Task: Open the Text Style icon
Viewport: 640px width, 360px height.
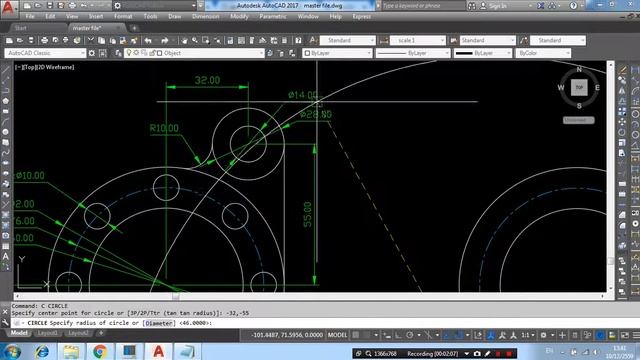Action: point(313,40)
